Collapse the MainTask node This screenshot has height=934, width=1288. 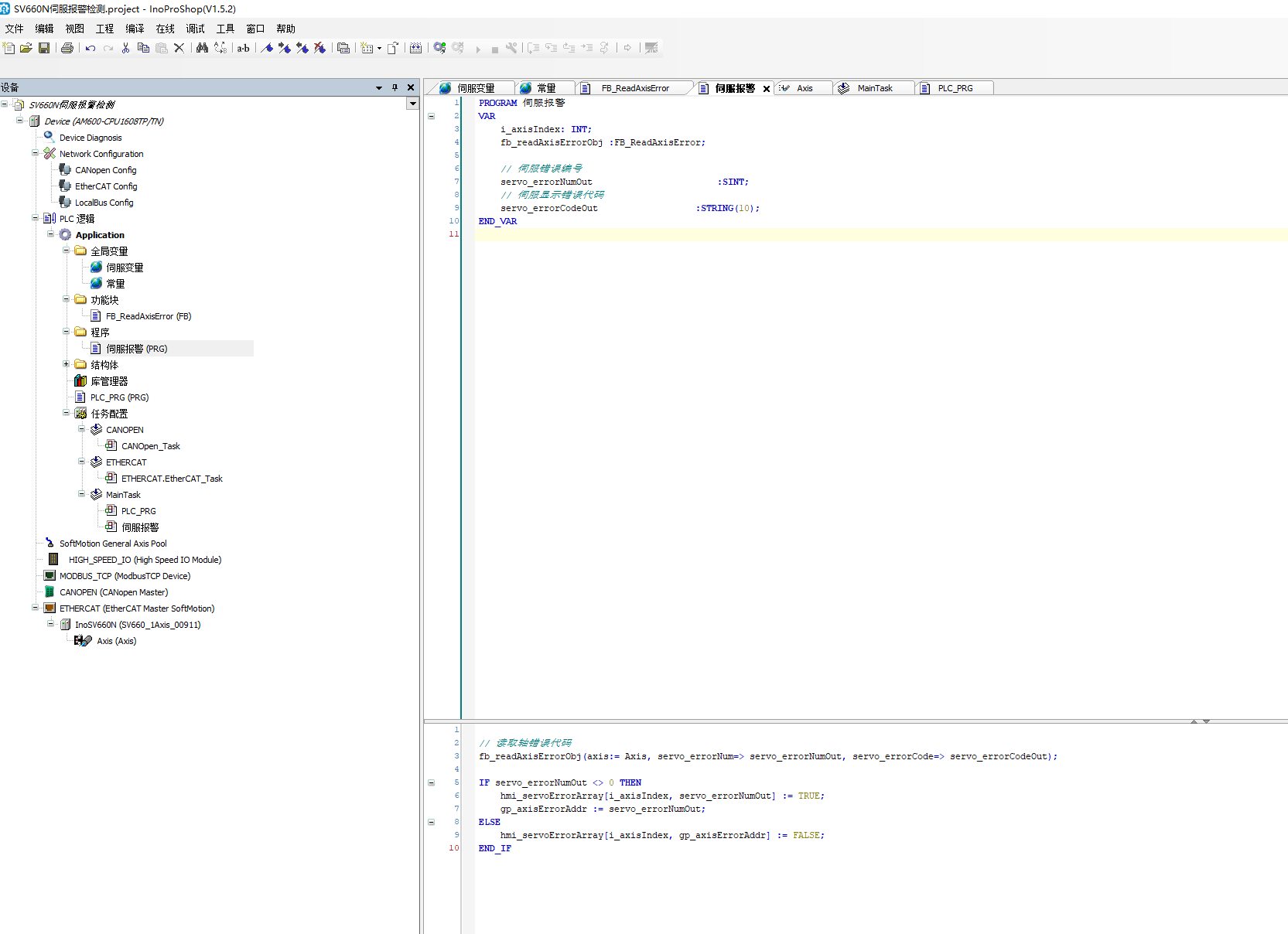tap(81, 494)
